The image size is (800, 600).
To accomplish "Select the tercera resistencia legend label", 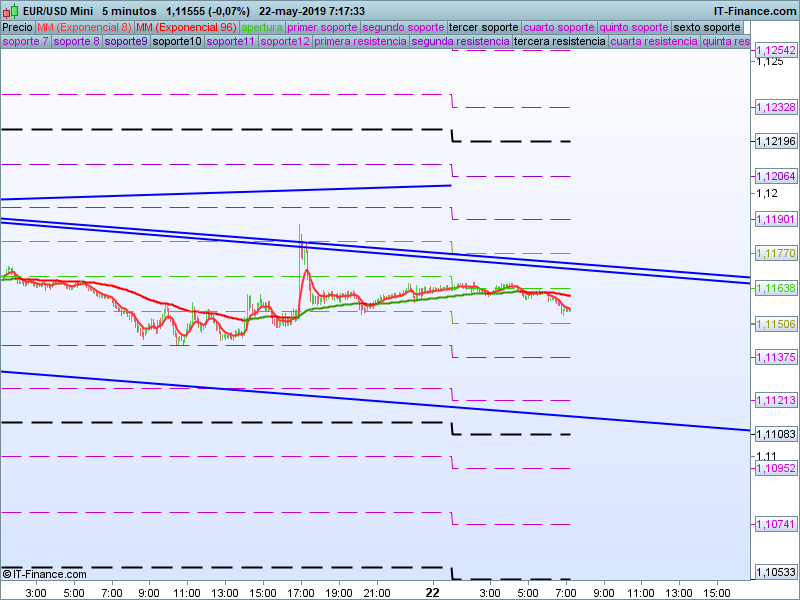I will (x=559, y=42).
